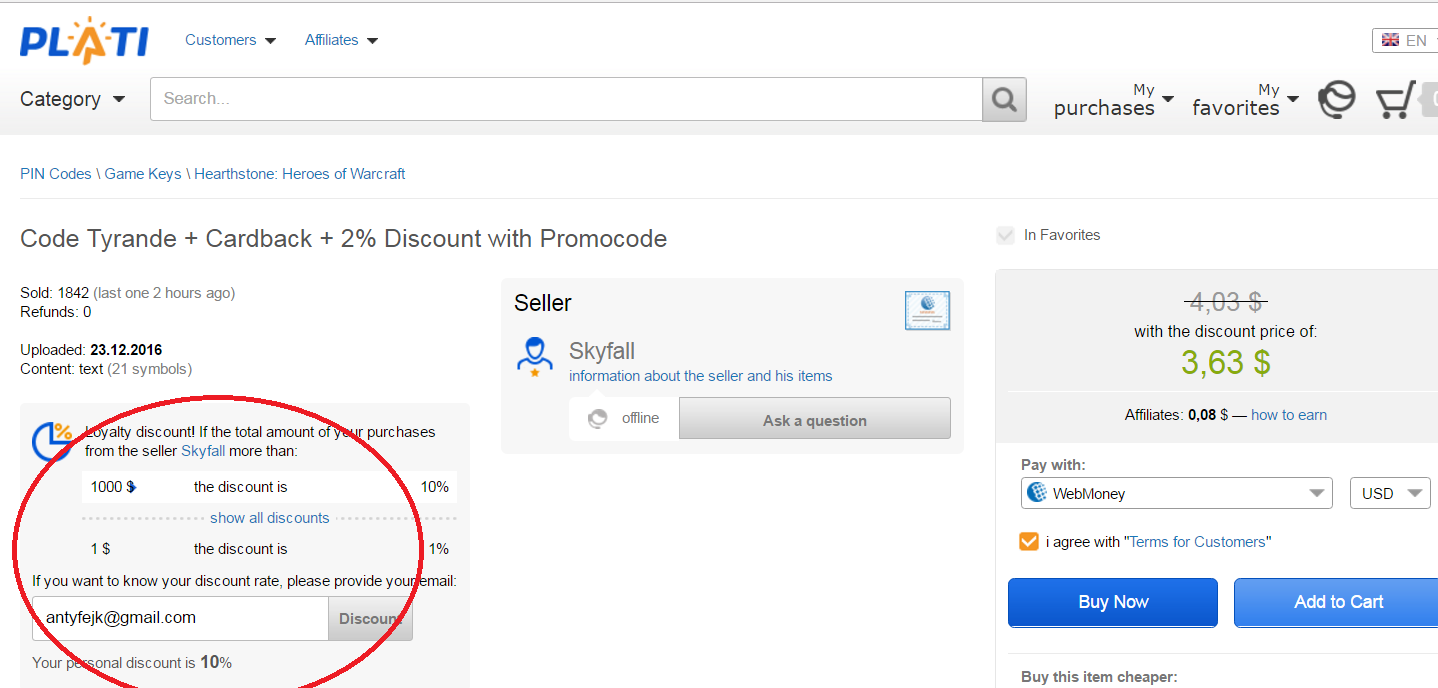Click the search magnifier icon
The height and width of the screenshot is (688, 1438).
1004,99
